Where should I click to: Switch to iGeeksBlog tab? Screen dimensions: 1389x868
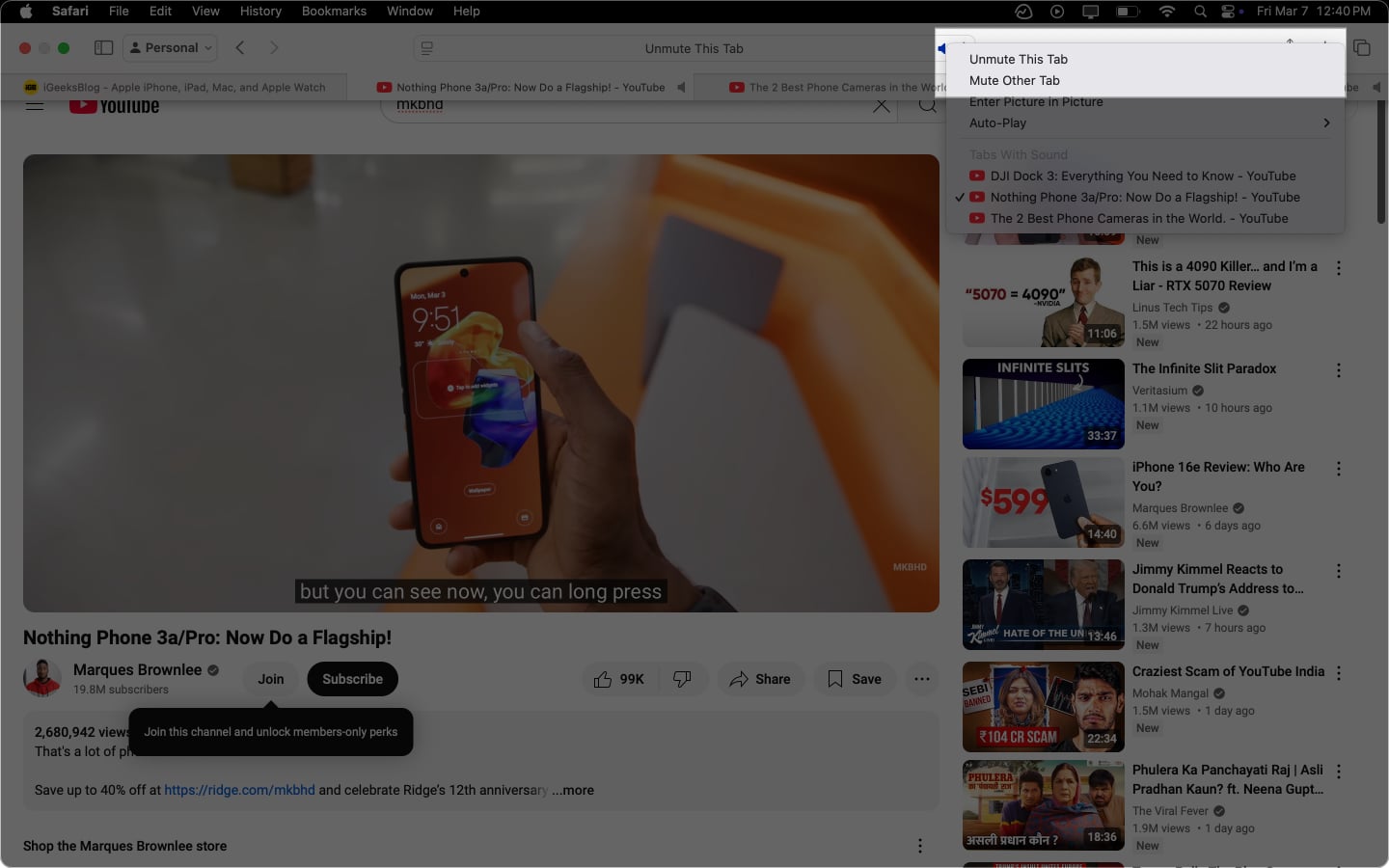point(175,87)
